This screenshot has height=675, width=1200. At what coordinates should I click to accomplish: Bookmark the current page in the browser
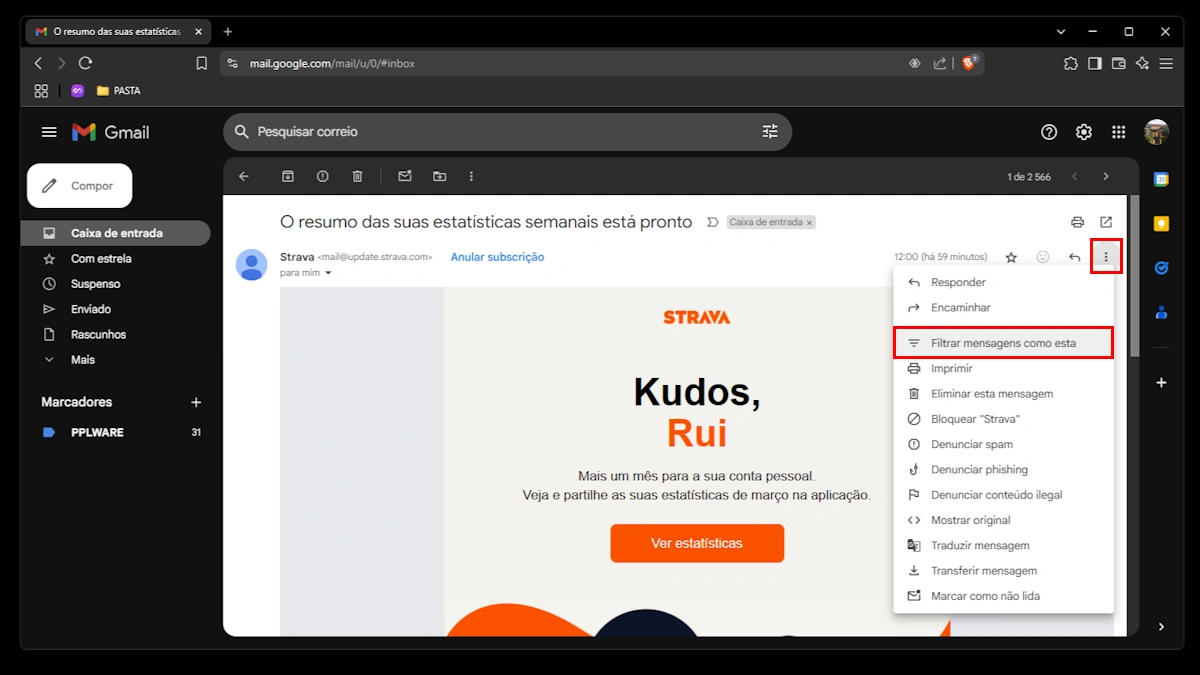201,62
